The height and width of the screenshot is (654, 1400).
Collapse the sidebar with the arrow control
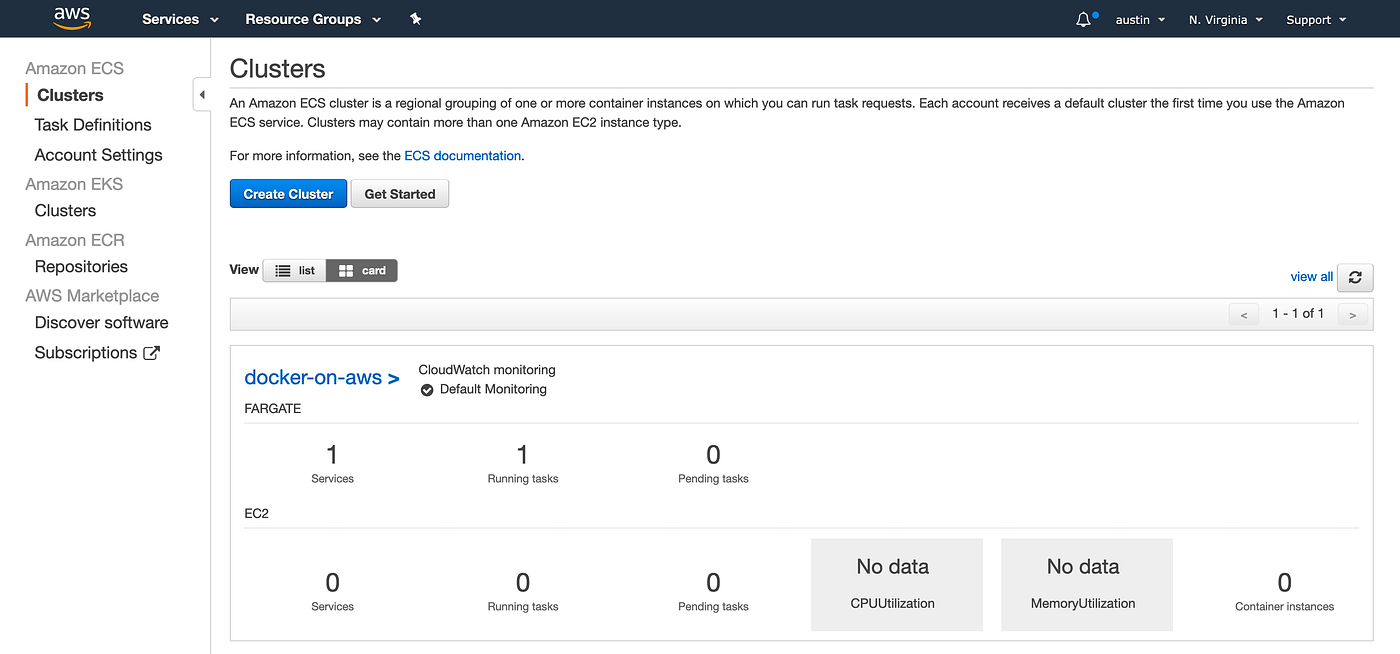pos(201,93)
